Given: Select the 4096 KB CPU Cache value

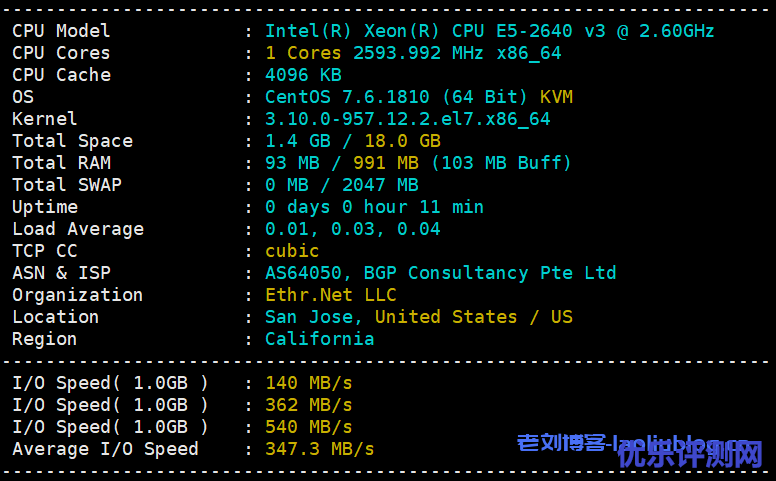Looking at the screenshot, I should coord(303,75).
